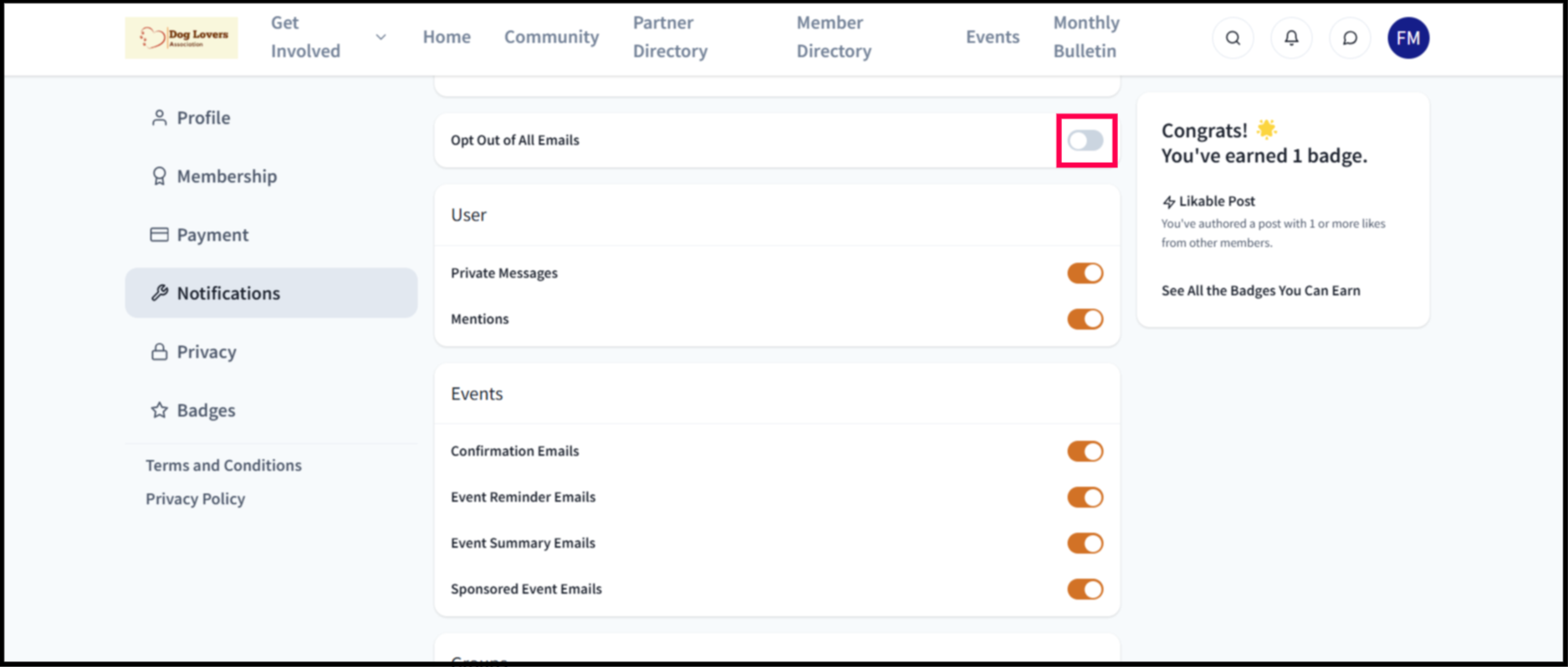Click the Sponsored Event Emails label
The height and width of the screenshot is (667, 1568).
[526, 589]
